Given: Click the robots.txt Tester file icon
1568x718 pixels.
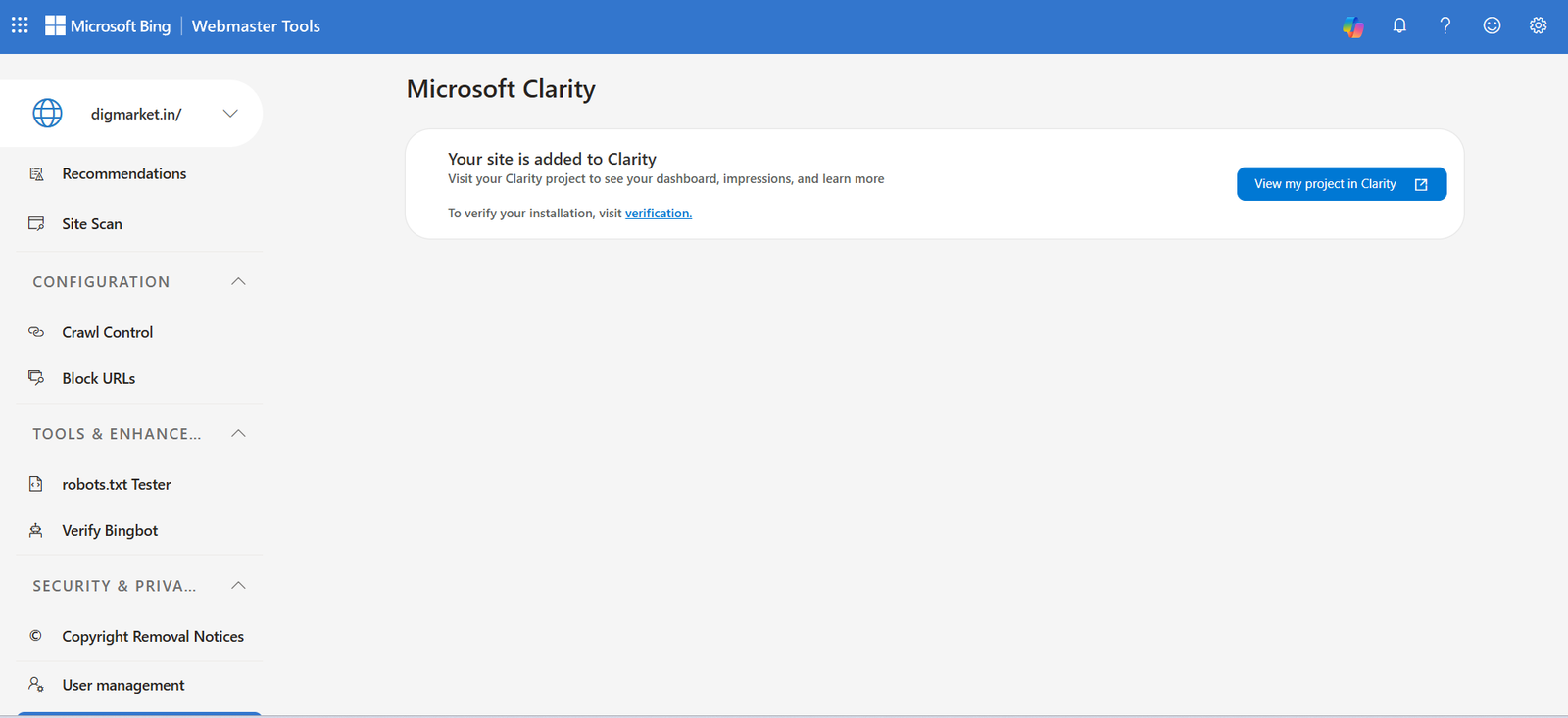Looking at the screenshot, I should (36, 484).
